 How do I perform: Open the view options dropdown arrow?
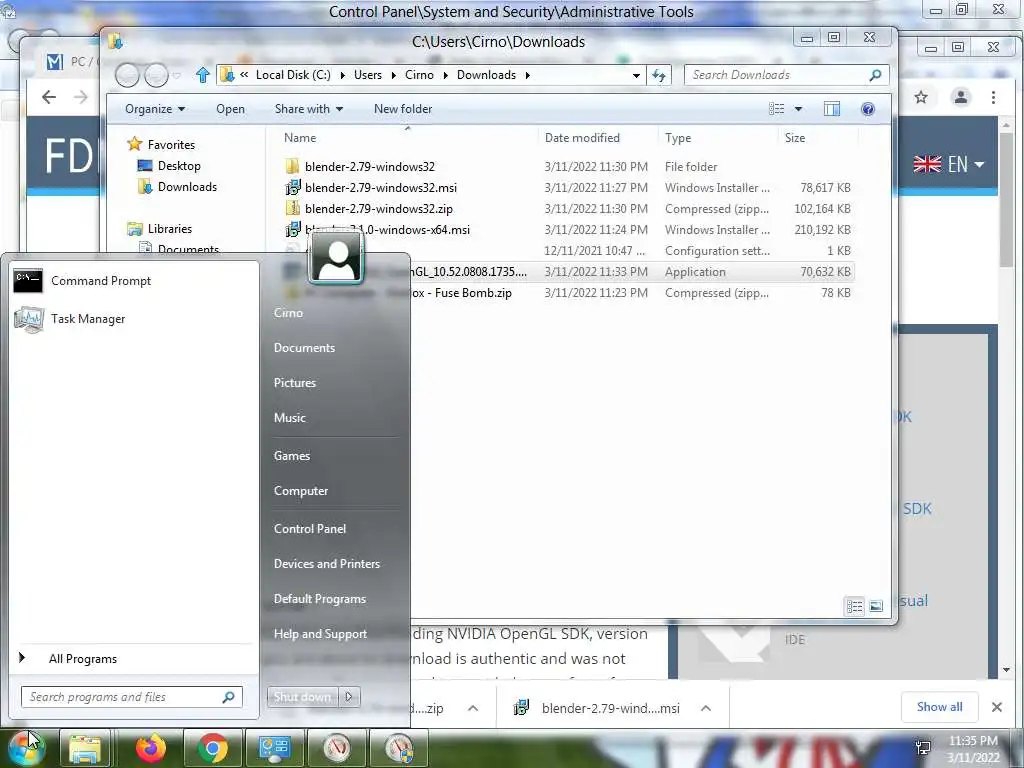pyautogui.click(x=798, y=109)
